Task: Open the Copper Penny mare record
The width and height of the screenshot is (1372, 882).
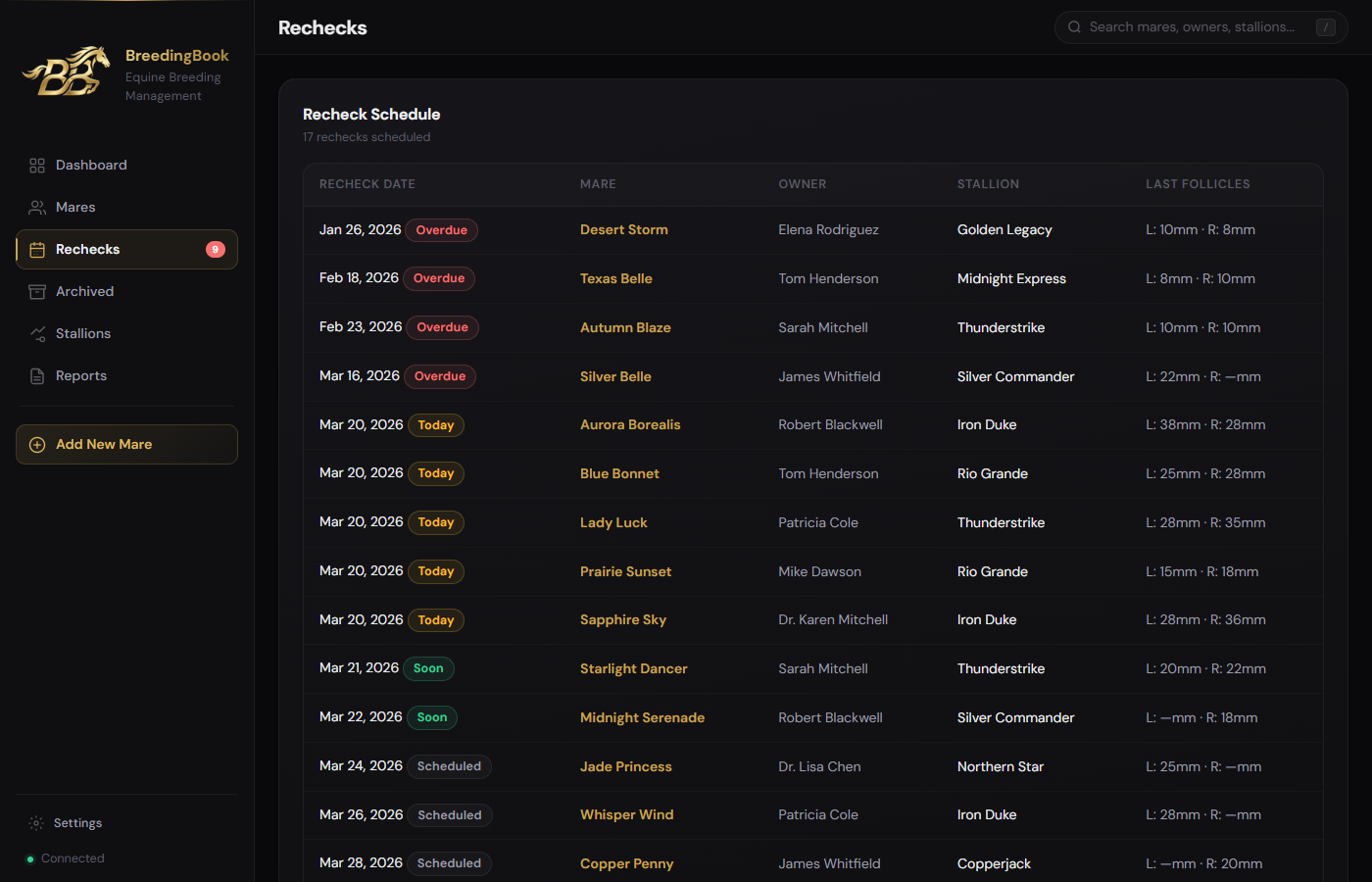Action: (627, 864)
